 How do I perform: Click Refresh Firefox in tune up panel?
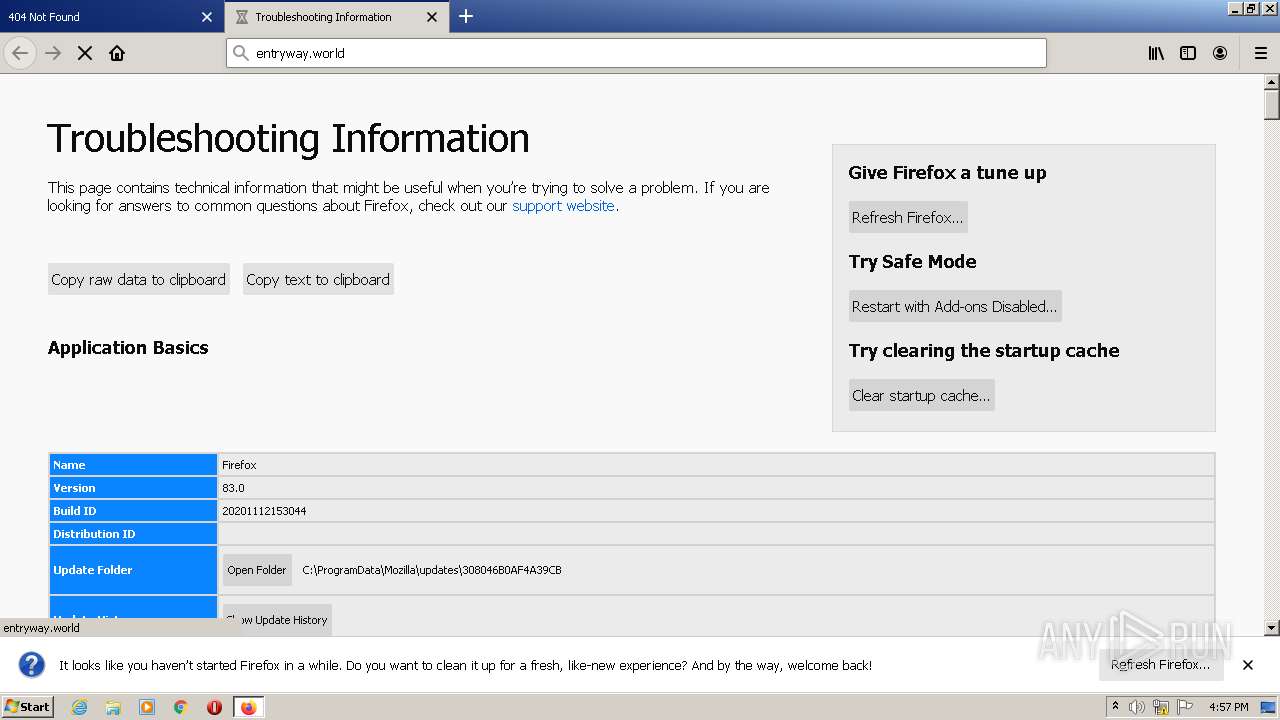[x=908, y=217]
